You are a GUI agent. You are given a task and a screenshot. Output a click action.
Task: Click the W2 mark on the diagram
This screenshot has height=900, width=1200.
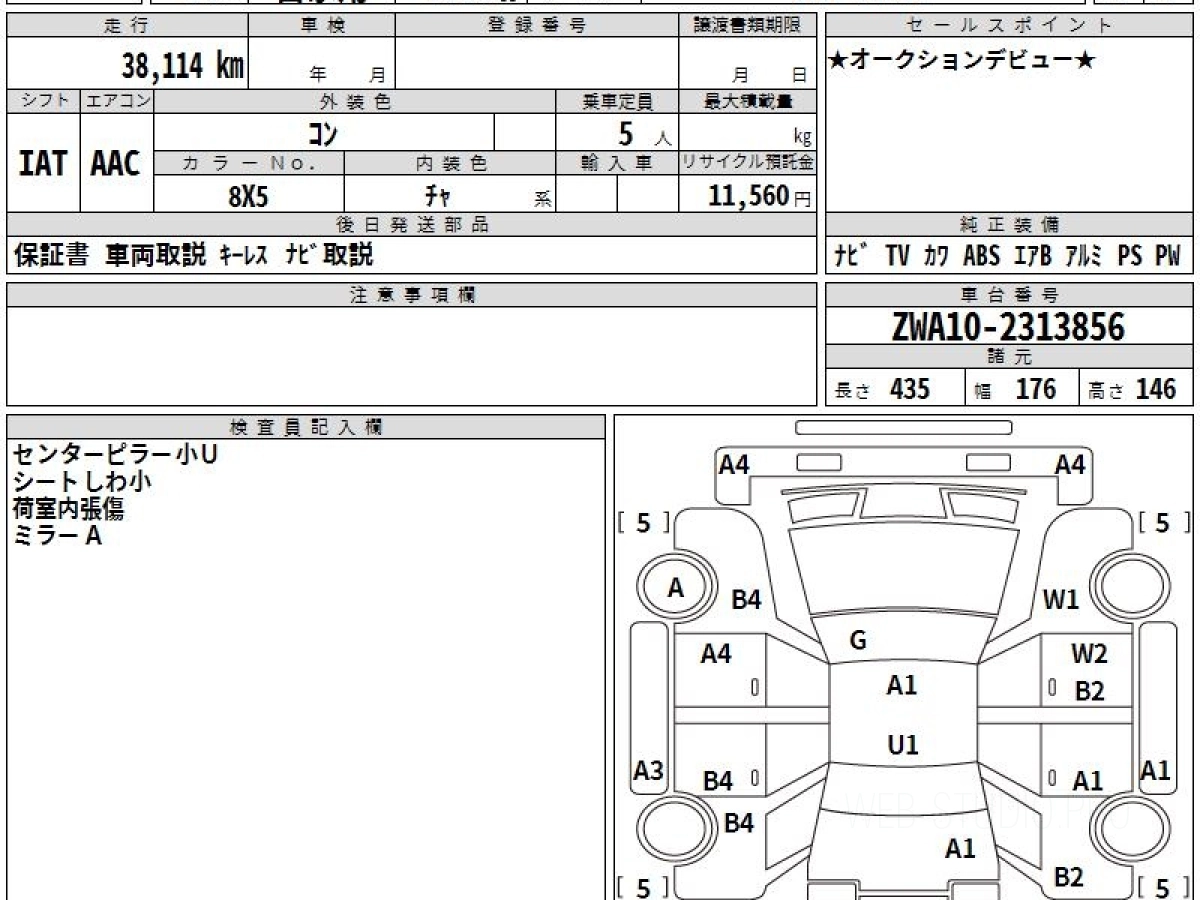(x=1089, y=654)
